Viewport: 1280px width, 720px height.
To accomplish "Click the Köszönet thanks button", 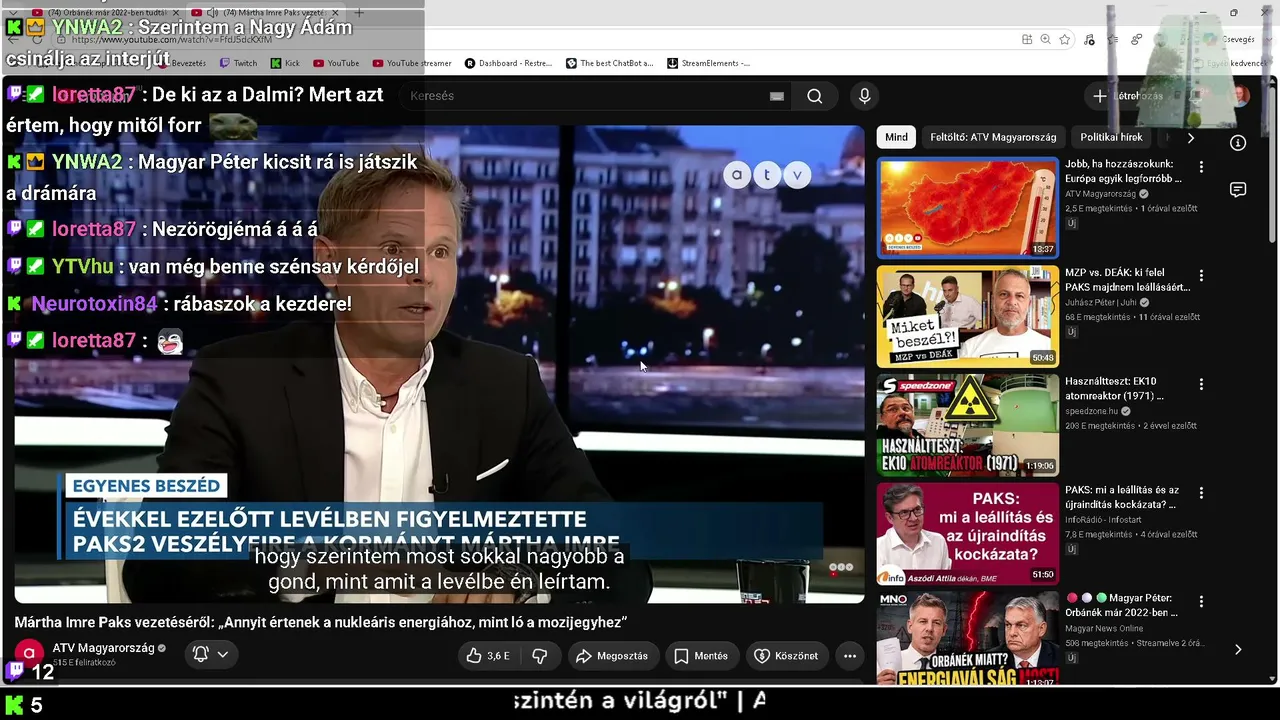I will (x=786, y=656).
